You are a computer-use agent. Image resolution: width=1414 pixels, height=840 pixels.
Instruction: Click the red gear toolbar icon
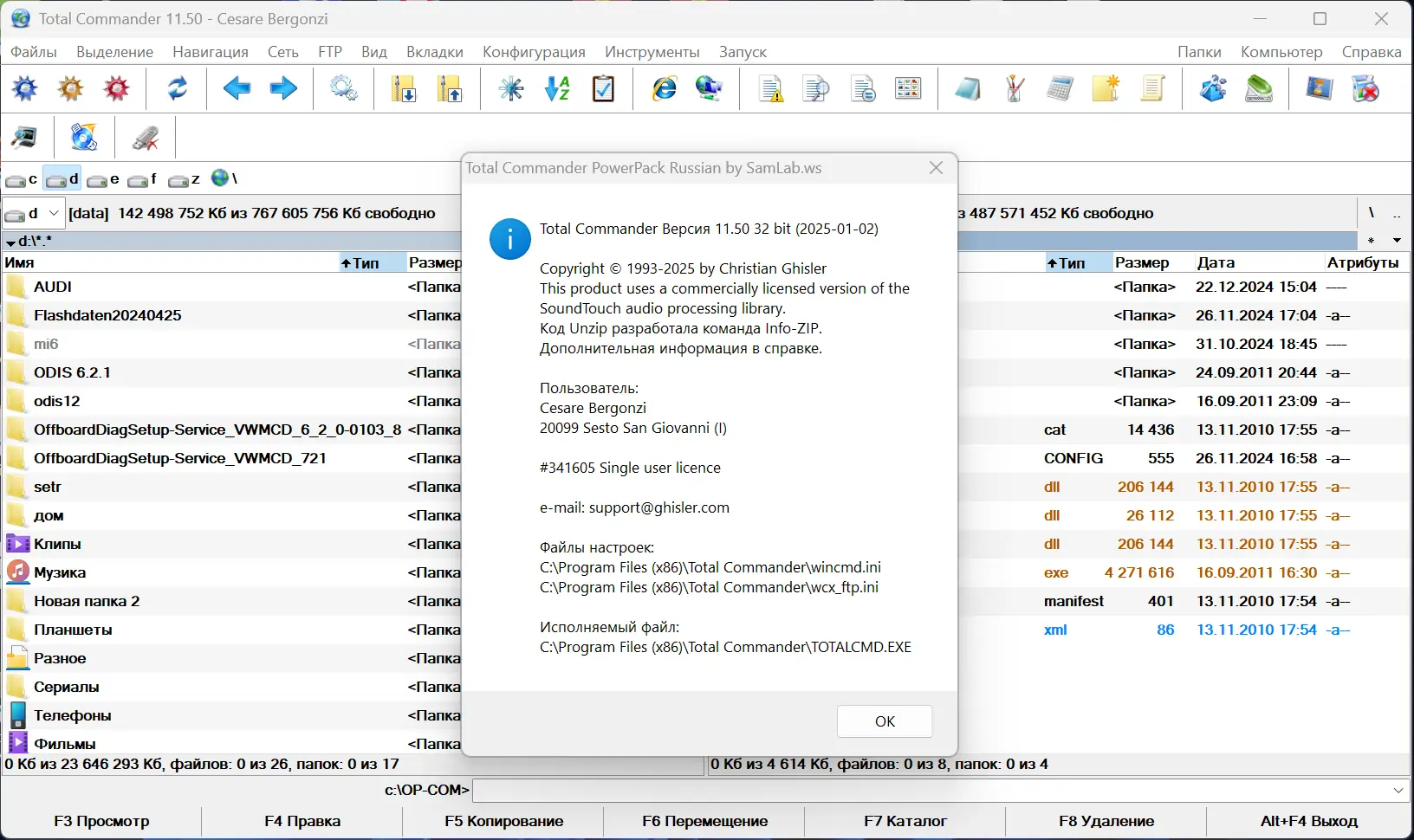click(117, 88)
